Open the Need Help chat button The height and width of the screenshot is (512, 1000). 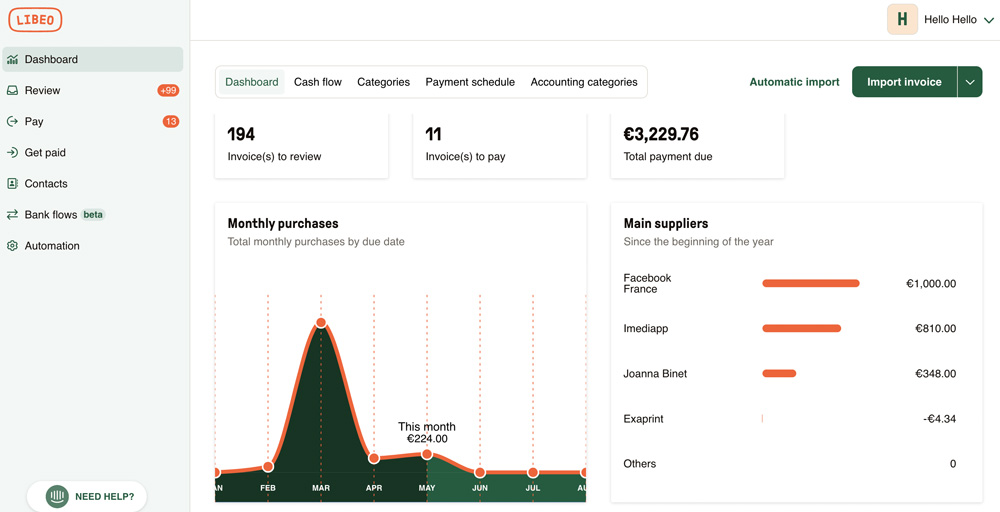[x=88, y=496]
